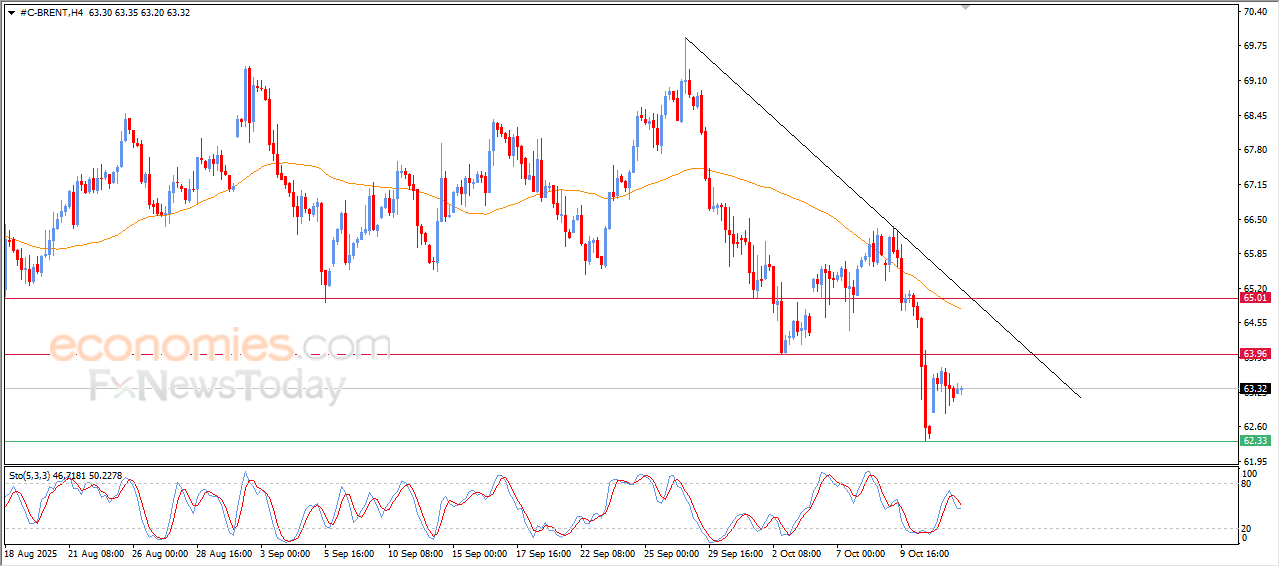
Task: Select the #C-BRENT,H4 symbol title text
Action: point(51,13)
